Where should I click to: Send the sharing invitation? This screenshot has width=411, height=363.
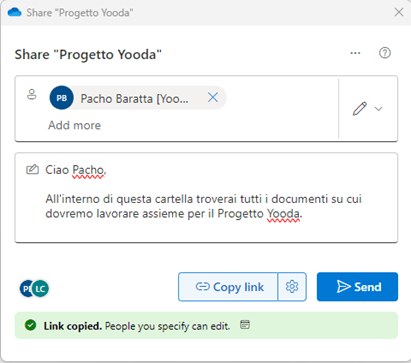pyautogui.click(x=357, y=287)
